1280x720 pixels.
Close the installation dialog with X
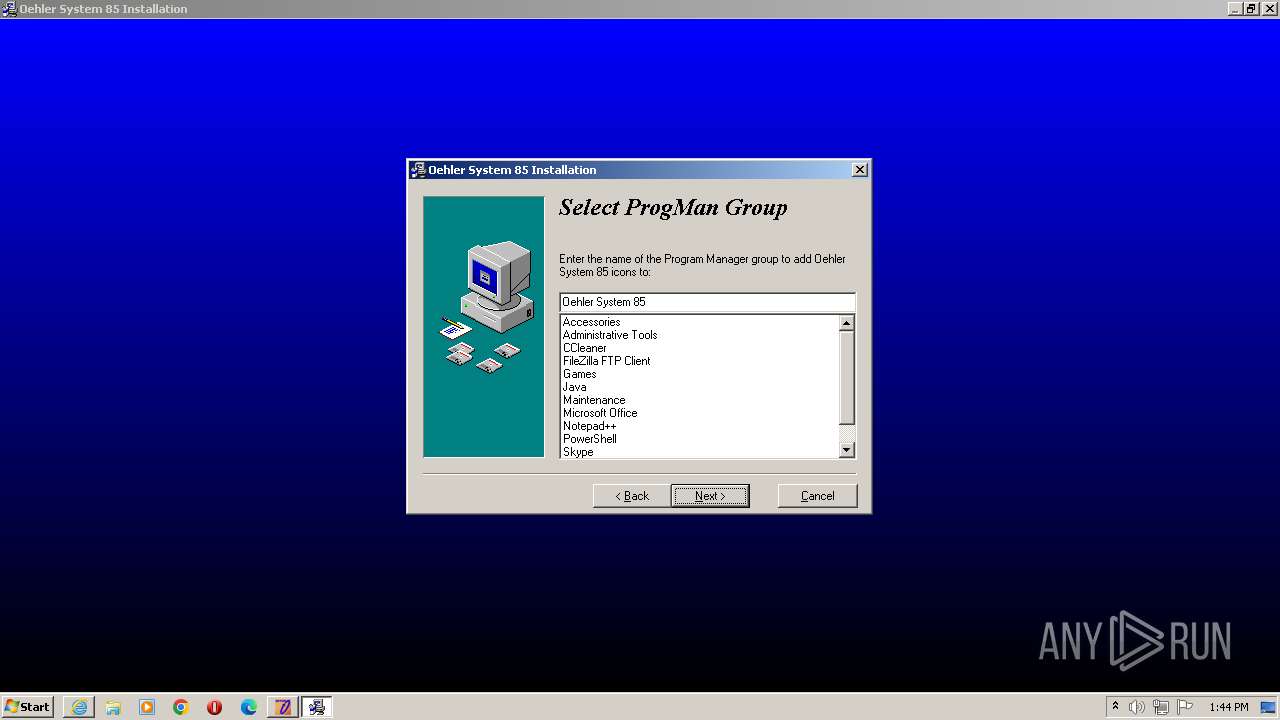point(859,170)
